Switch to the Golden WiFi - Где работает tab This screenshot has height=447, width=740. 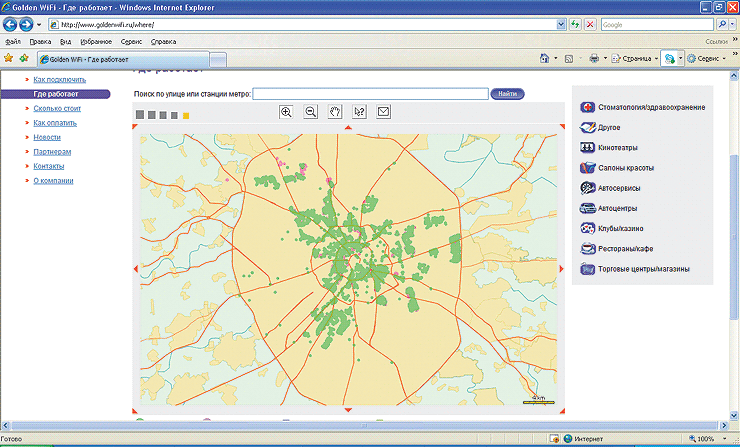pos(124,59)
